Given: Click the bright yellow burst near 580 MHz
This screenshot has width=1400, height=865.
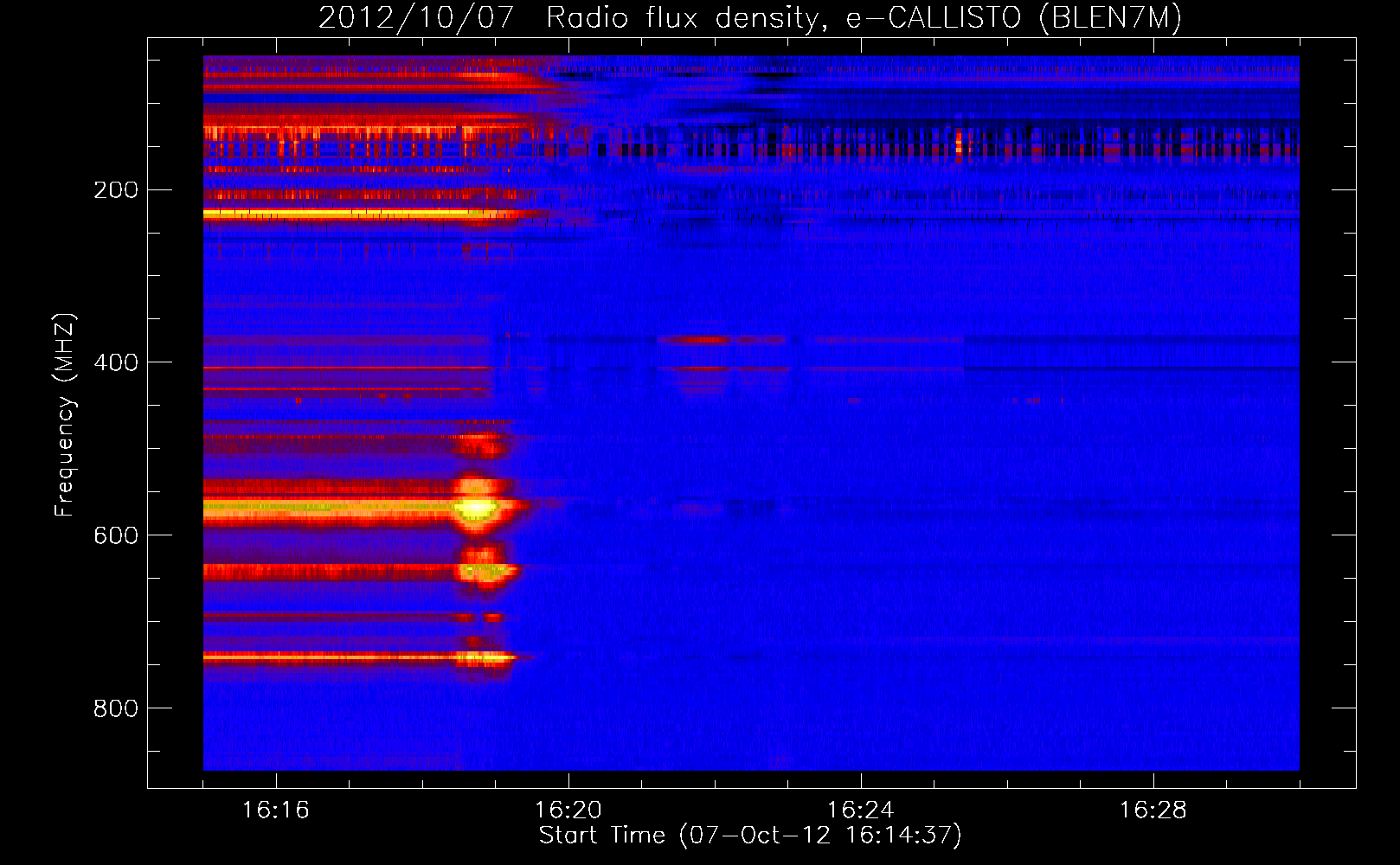Looking at the screenshot, I should coord(477,506).
